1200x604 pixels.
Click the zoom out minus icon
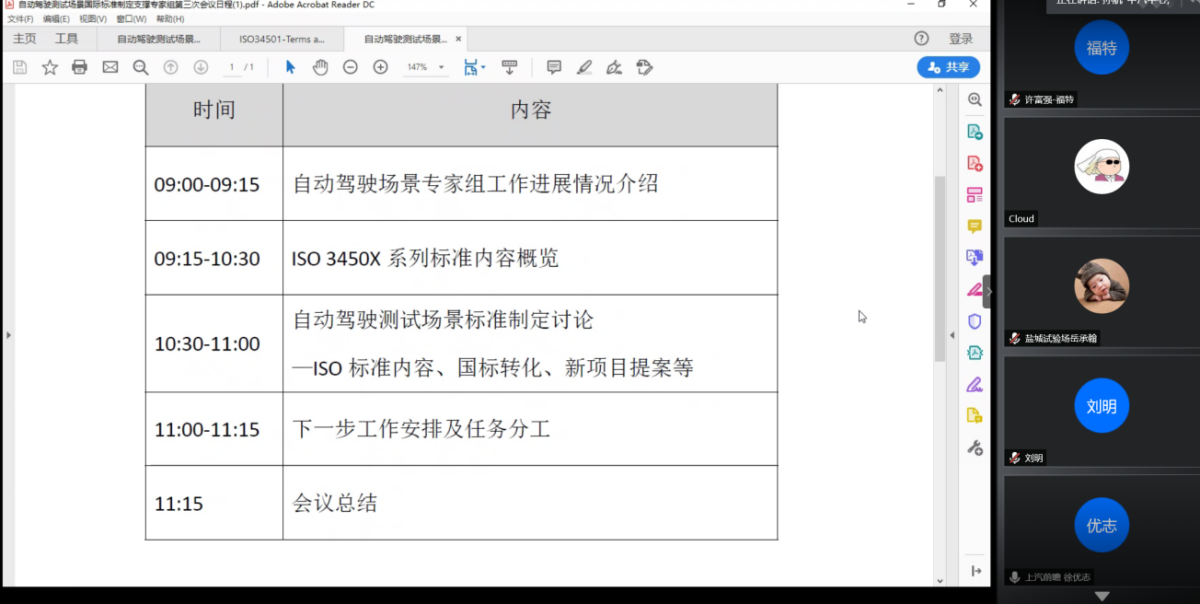[350, 67]
